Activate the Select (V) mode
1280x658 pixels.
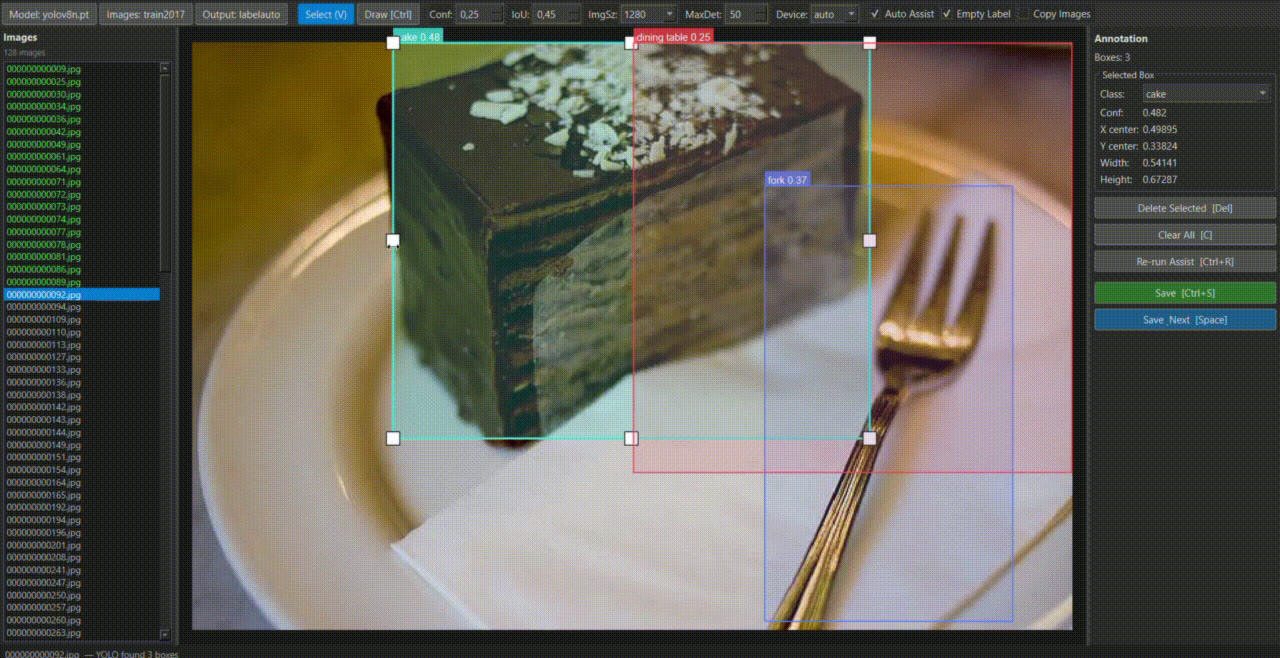click(x=326, y=14)
